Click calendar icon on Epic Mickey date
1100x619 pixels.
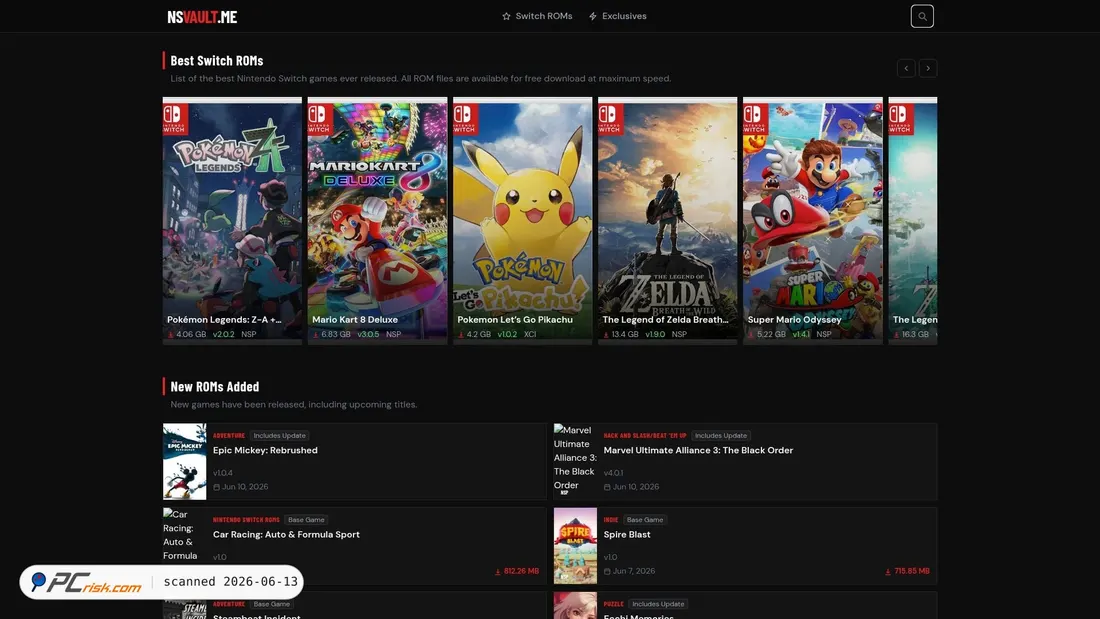tap(216, 487)
